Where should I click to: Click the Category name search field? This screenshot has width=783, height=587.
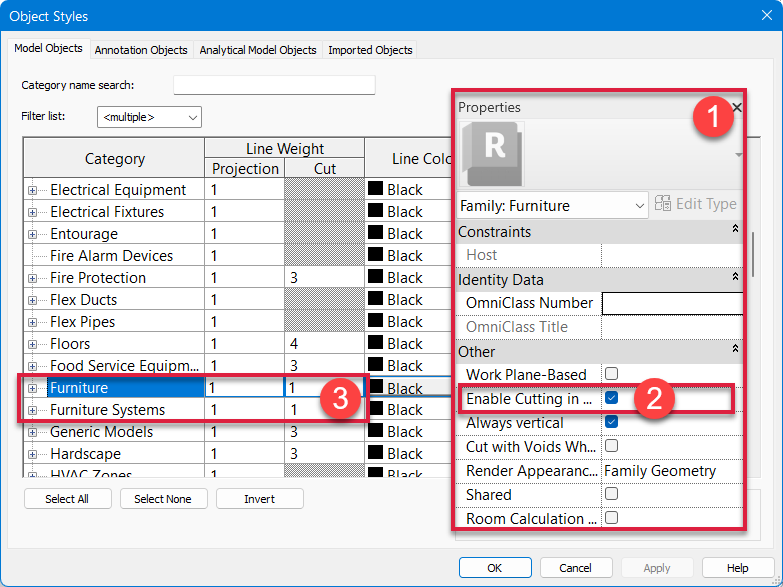[274, 85]
